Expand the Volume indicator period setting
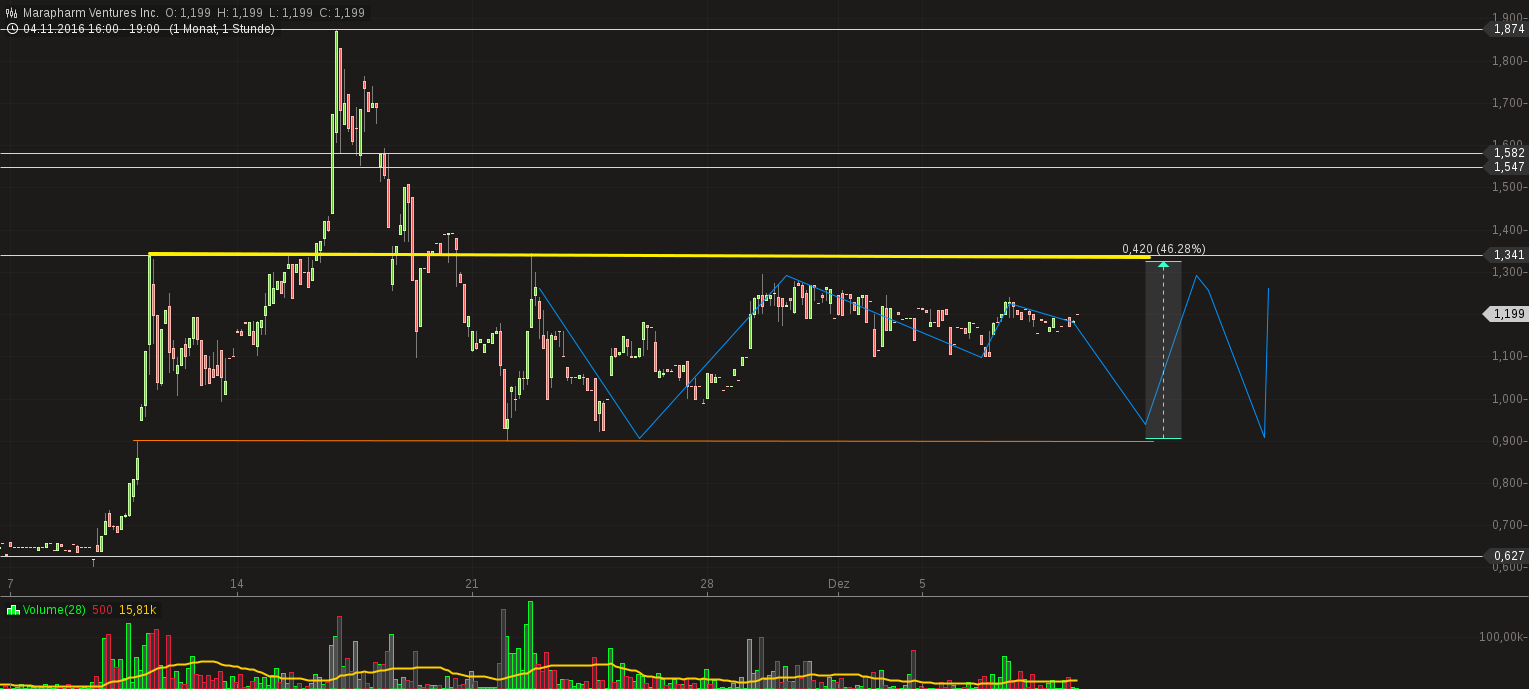This screenshot has height=689, width=1529. point(74,610)
